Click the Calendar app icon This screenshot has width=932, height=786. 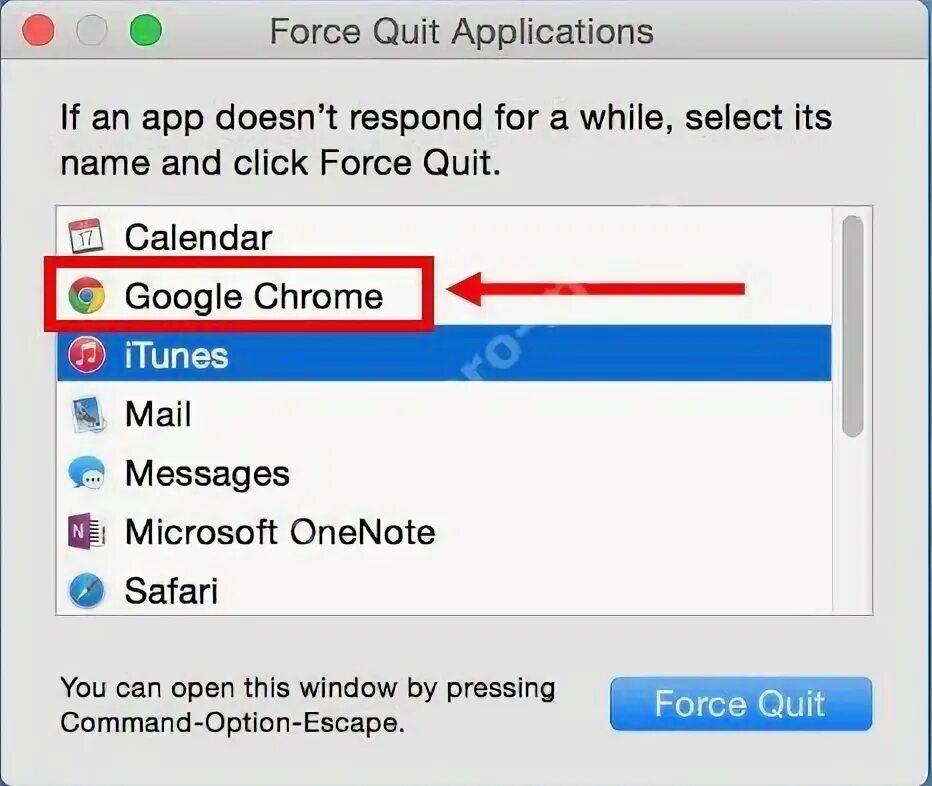tap(86, 236)
